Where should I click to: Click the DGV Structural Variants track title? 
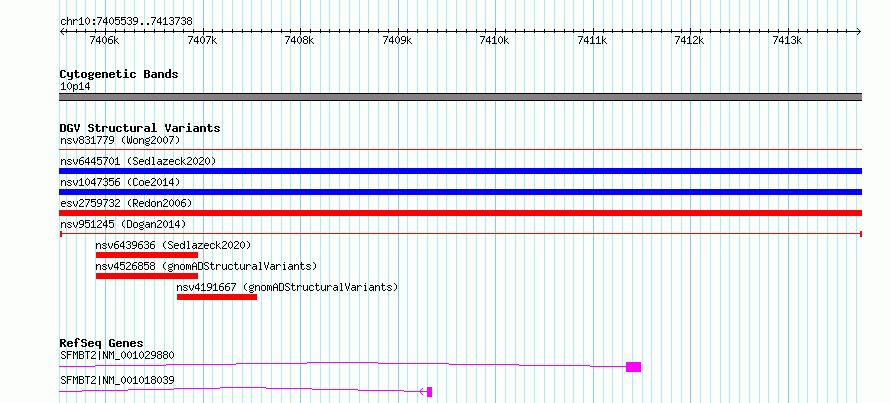[x=140, y=128]
